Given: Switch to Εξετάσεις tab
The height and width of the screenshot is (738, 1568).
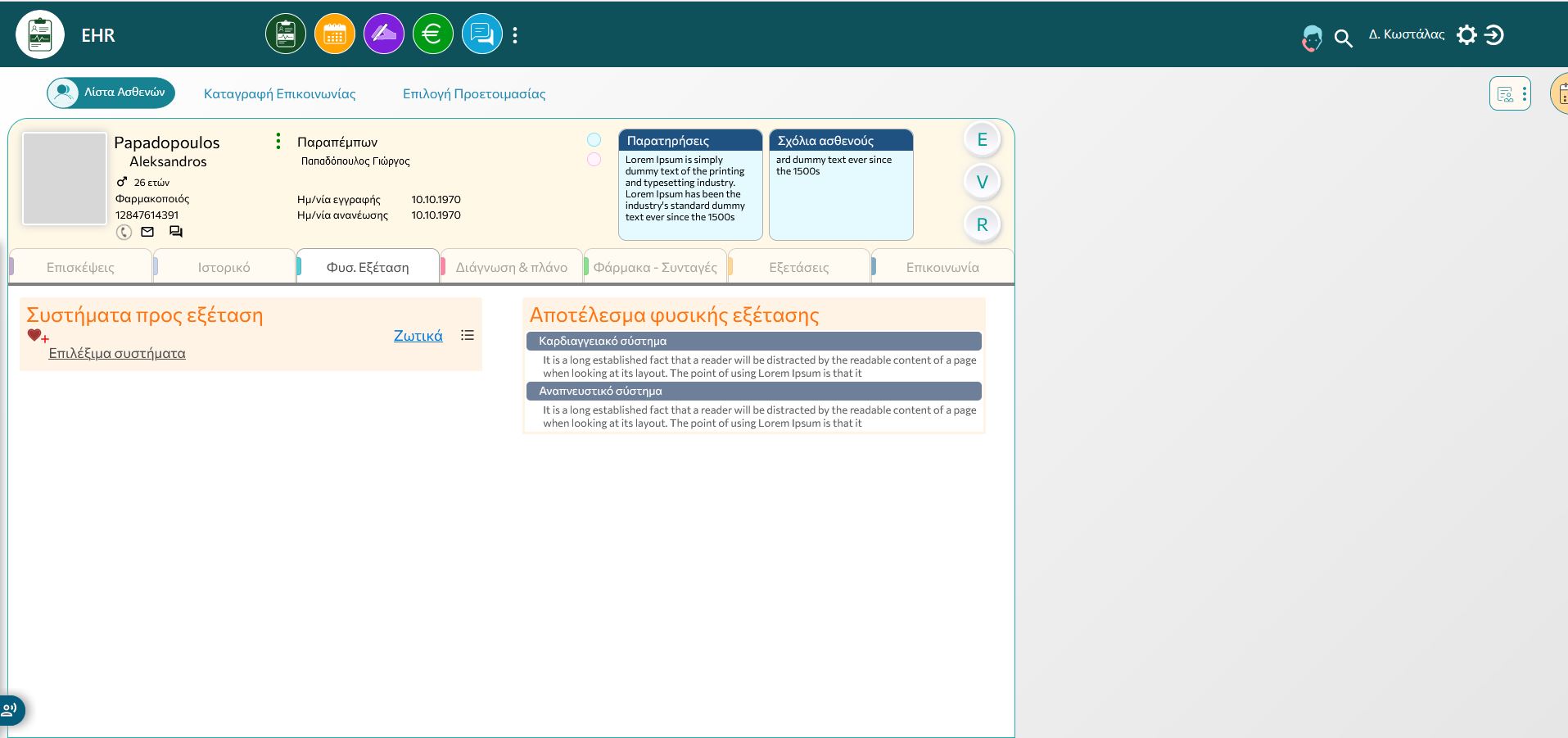Looking at the screenshot, I should [799, 267].
